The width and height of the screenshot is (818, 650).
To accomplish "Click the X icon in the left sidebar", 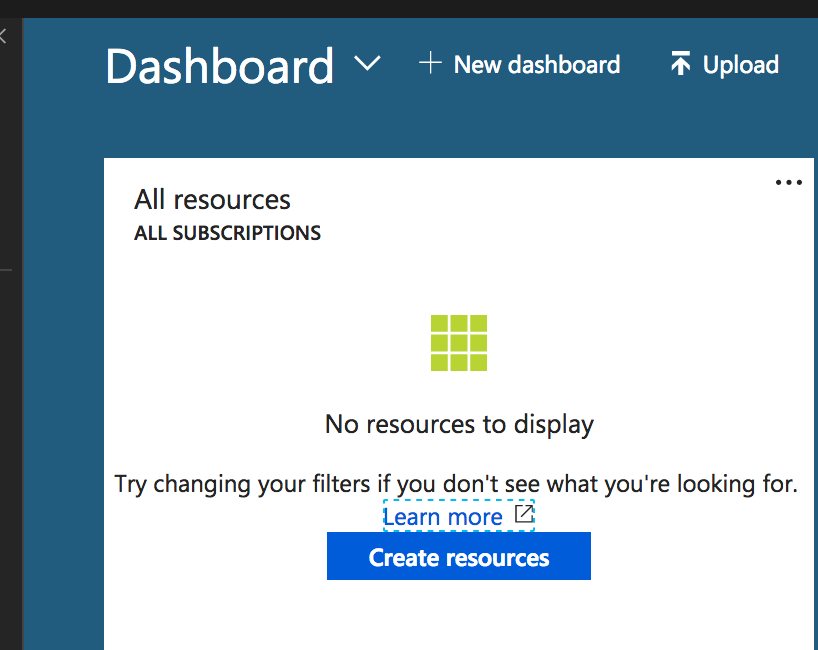I will [x=3, y=36].
